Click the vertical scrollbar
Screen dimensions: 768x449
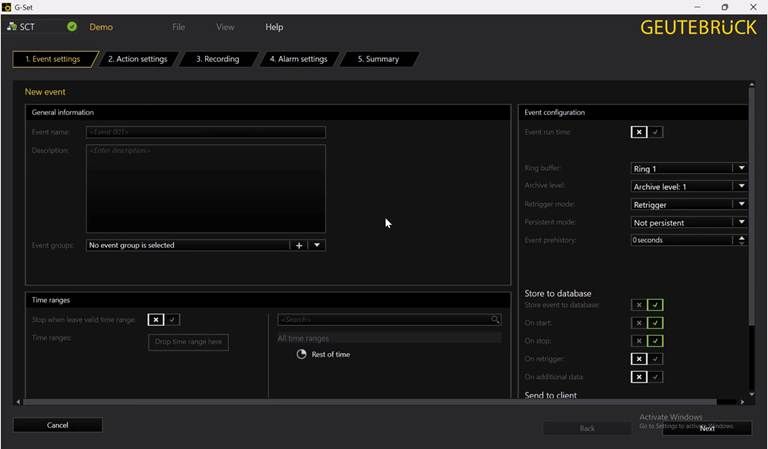coord(752,206)
